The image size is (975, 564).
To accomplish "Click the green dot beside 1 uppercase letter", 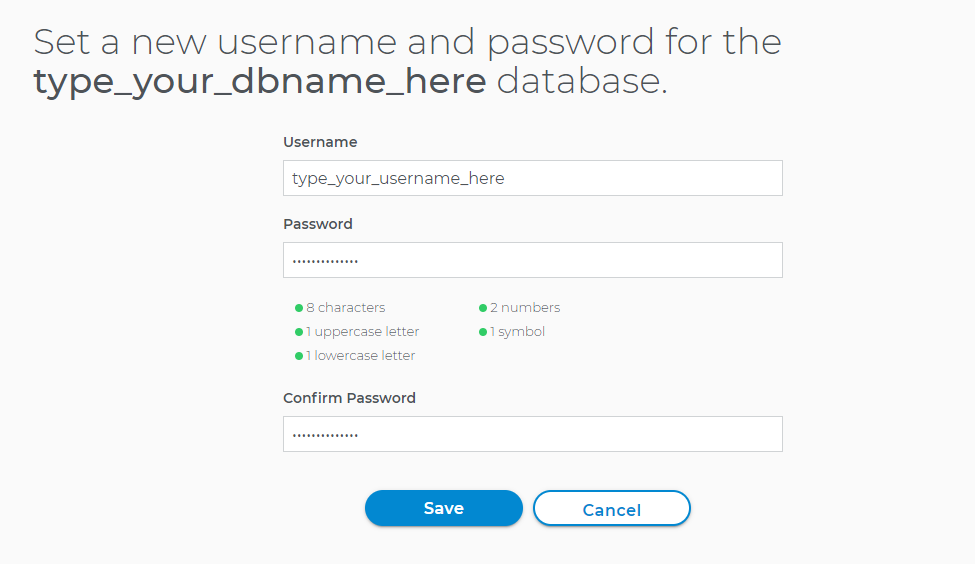I will coord(298,332).
